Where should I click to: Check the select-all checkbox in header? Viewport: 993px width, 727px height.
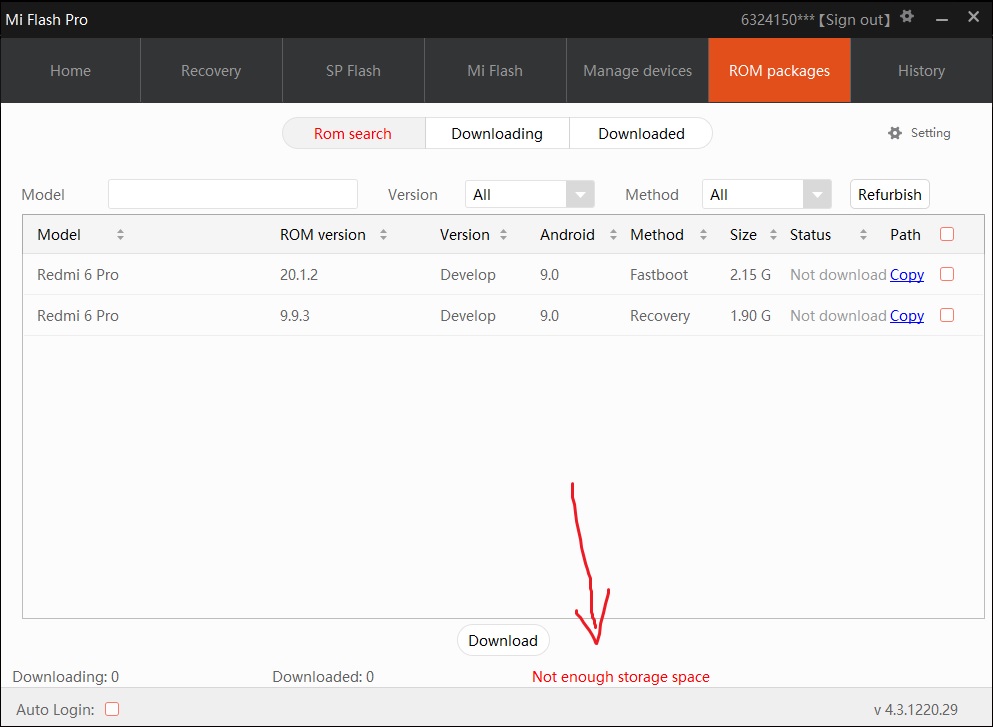[x=947, y=234]
